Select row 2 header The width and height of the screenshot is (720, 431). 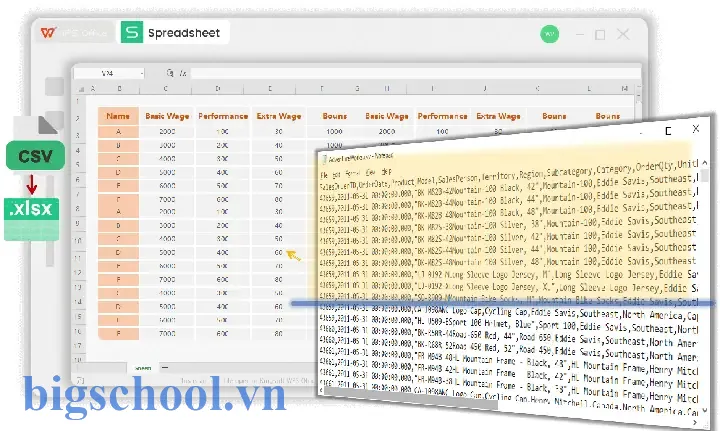pyautogui.click(x=78, y=118)
